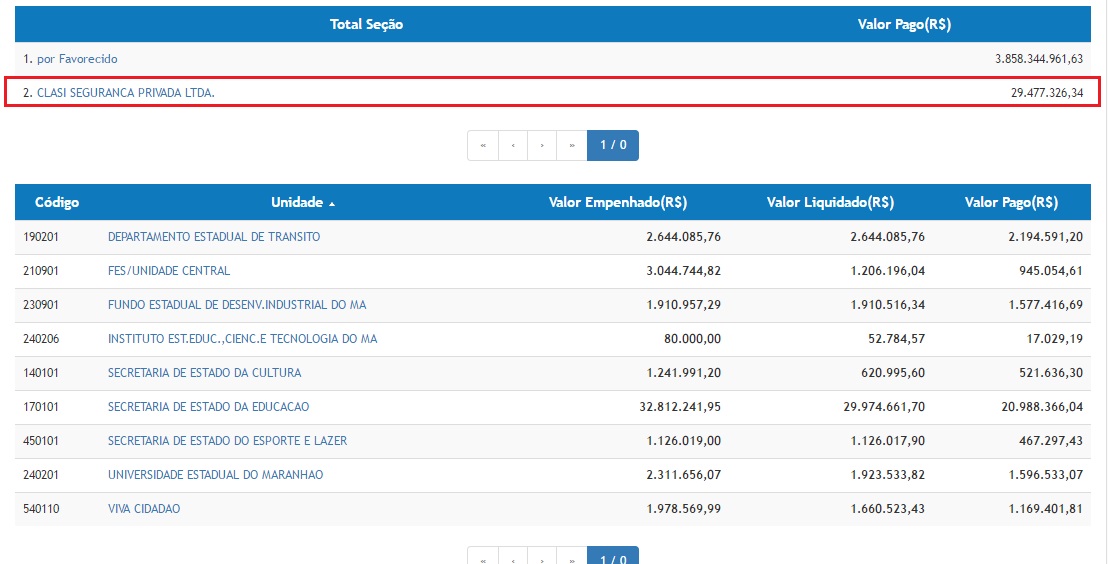
Task: Jump to last page in upper pagination
Action: (x=572, y=145)
